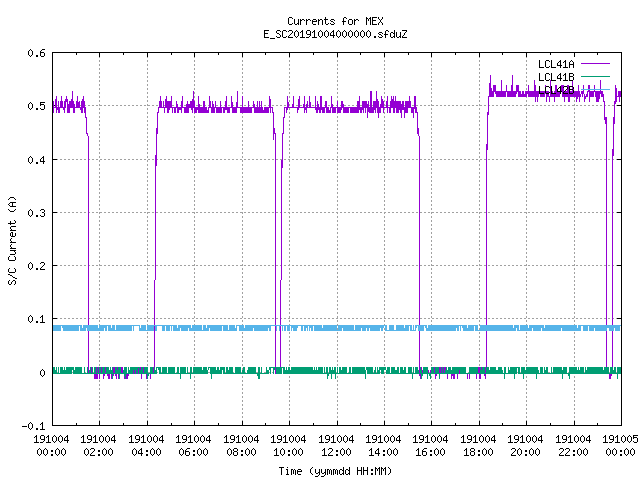Click the 0.5 y-axis tick label

point(36,106)
